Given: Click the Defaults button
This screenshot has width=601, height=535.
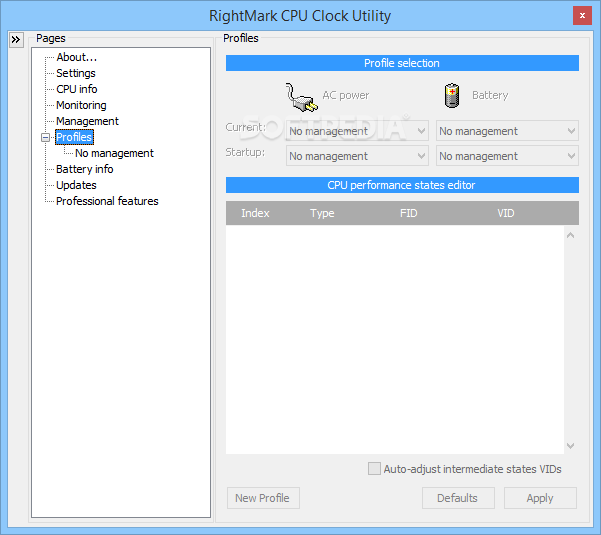Looking at the screenshot, I should pos(458,498).
